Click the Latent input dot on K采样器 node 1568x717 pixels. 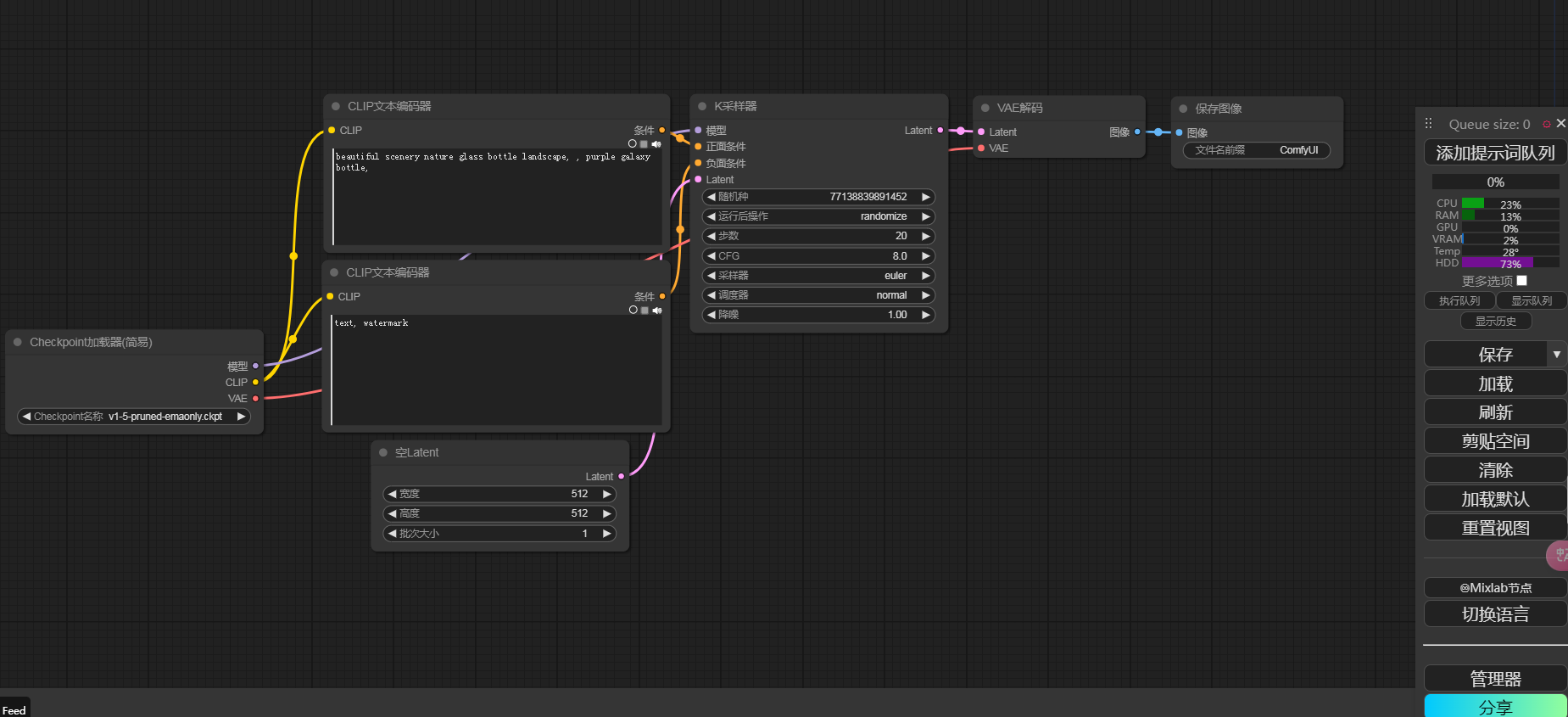coord(698,179)
